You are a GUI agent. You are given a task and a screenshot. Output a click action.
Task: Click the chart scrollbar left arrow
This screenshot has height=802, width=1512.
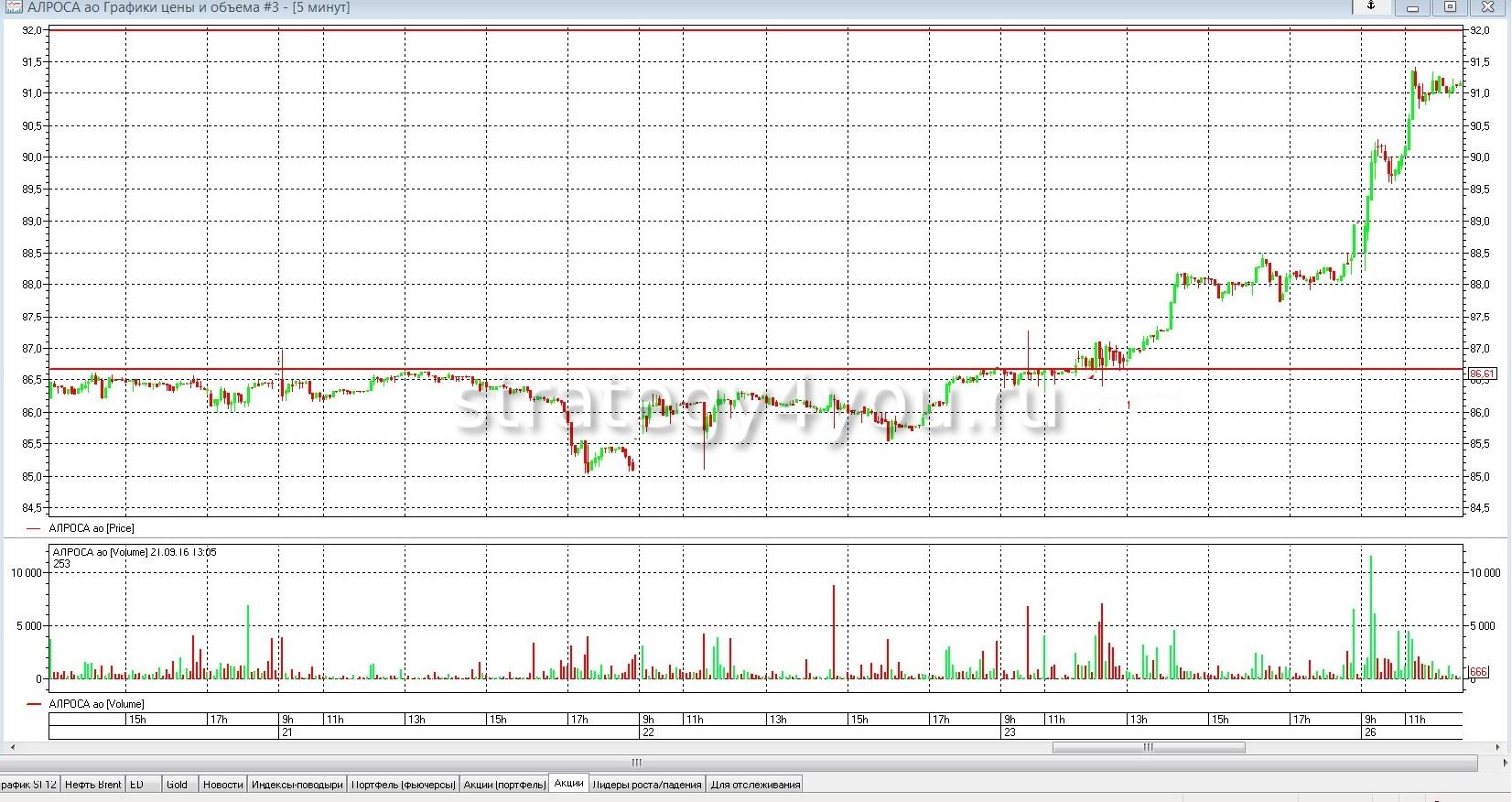(12, 747)
